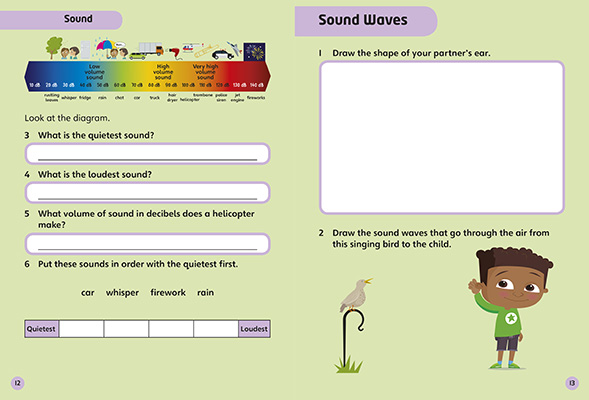Click the trombone picture
The image size is (589, 400).
206,51
